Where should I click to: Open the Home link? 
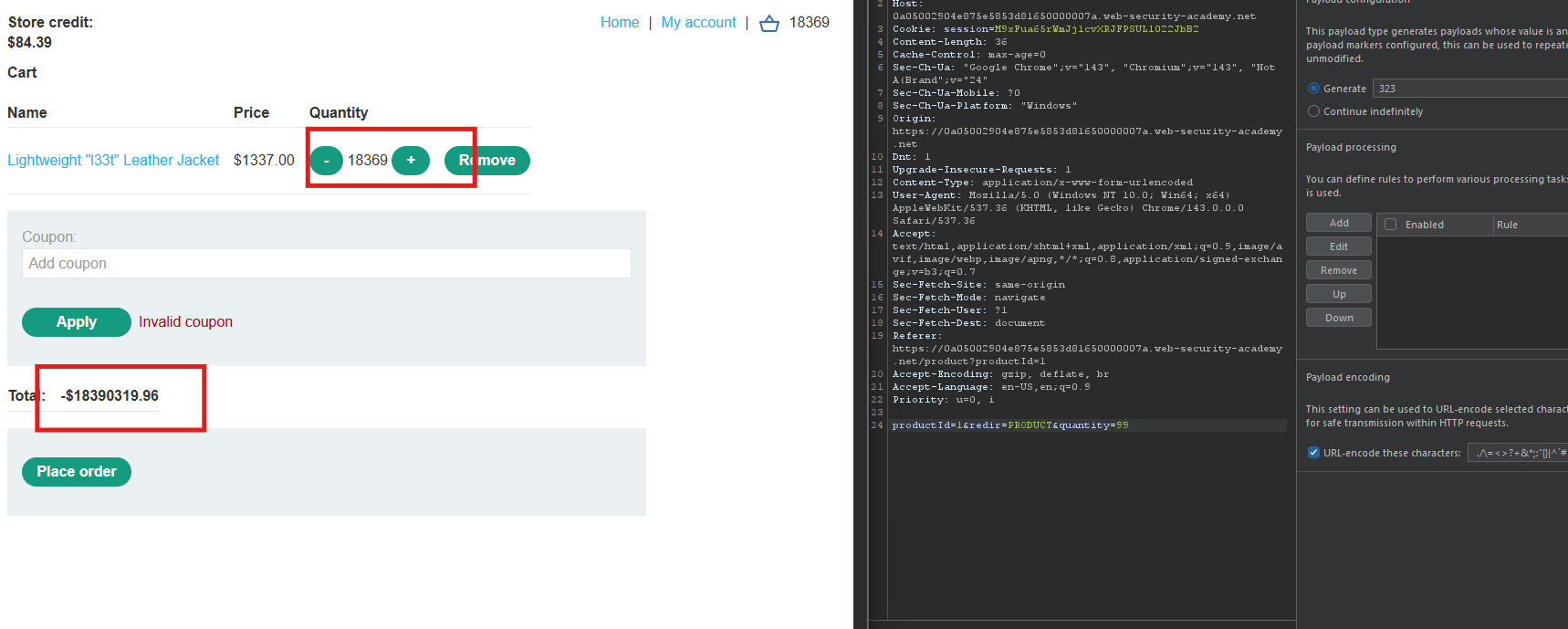coord(620,23)
